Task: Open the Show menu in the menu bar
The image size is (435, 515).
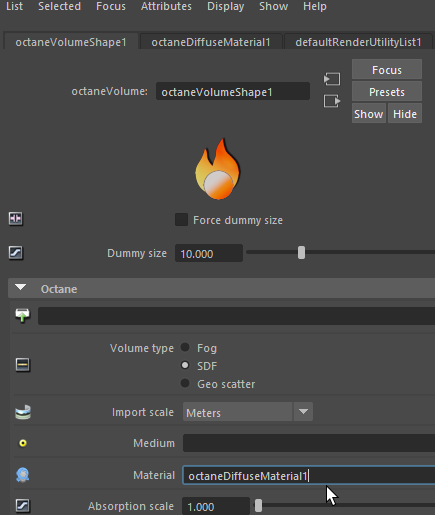Action: tap(273, 6)
